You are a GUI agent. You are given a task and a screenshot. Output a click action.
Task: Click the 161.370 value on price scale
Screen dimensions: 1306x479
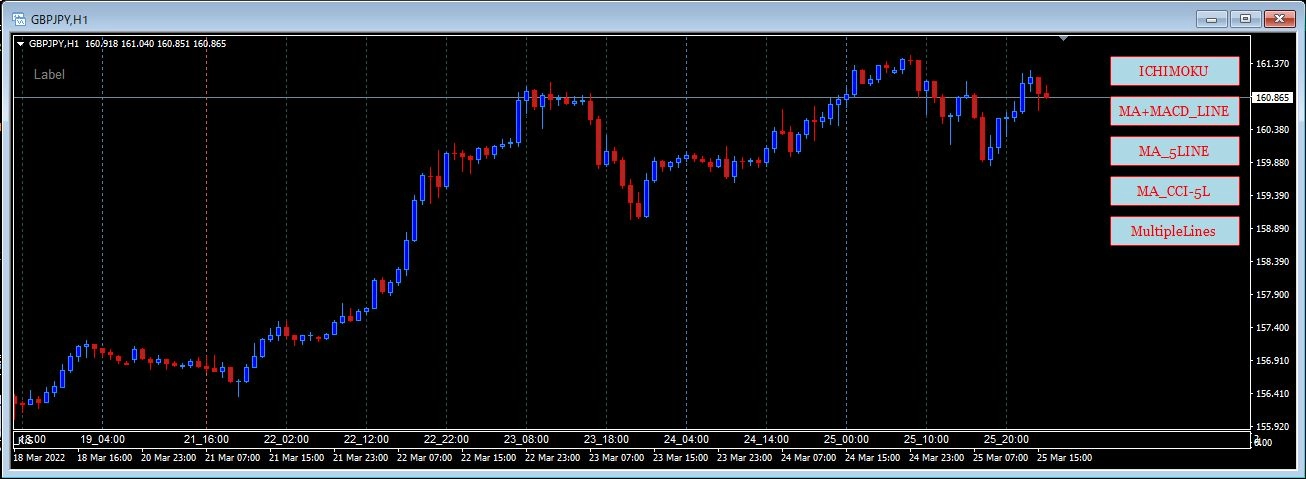[1270, 63]
